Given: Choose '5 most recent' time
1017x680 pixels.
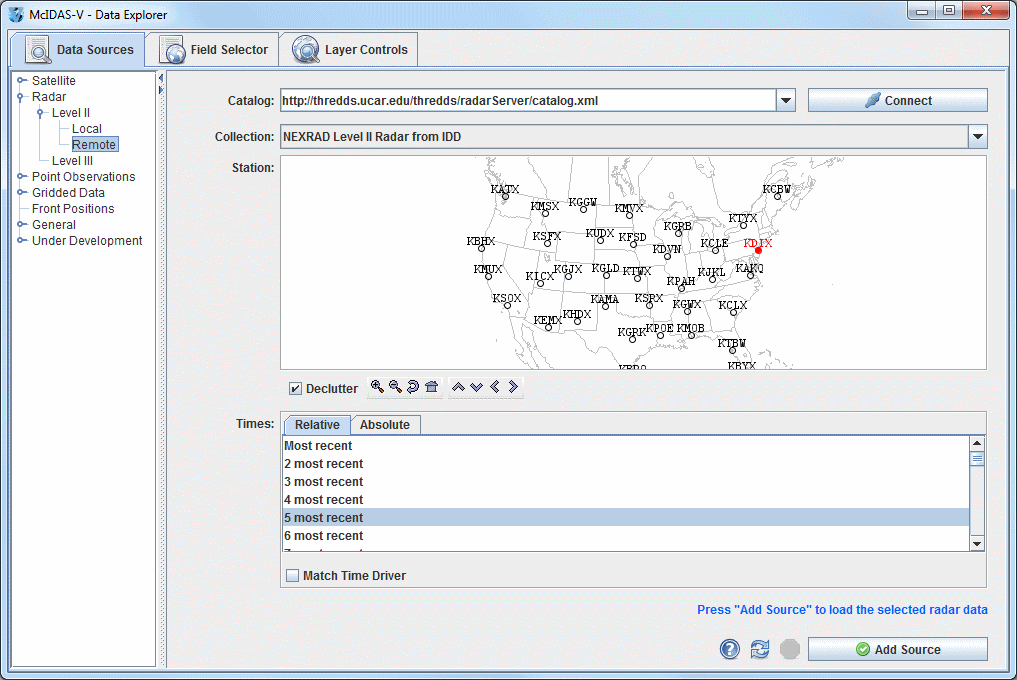Looking at the screenshot, I should pyautogui.click(x=627, y=518).
